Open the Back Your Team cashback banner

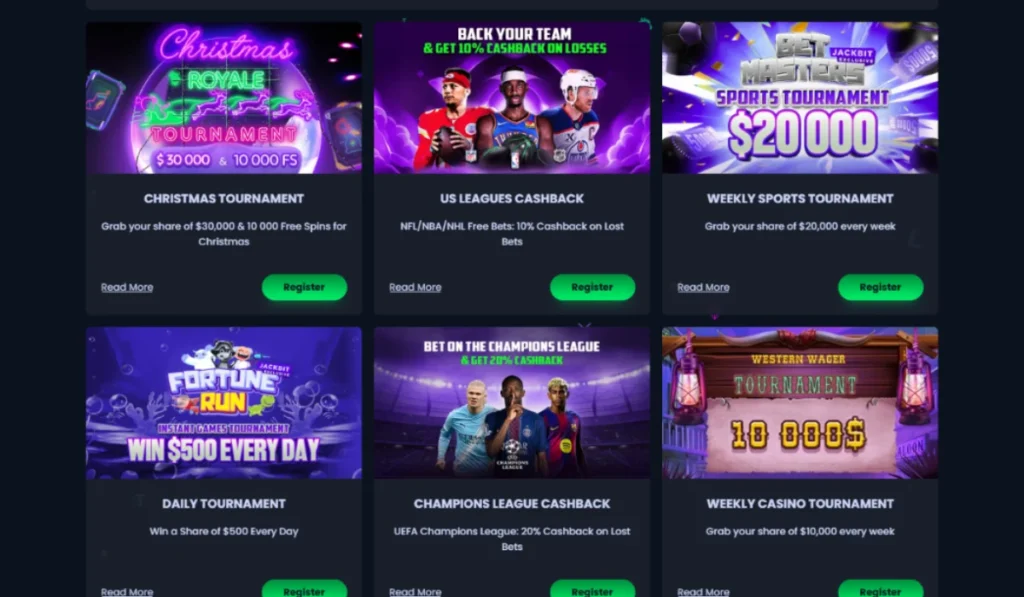point(512,98)
